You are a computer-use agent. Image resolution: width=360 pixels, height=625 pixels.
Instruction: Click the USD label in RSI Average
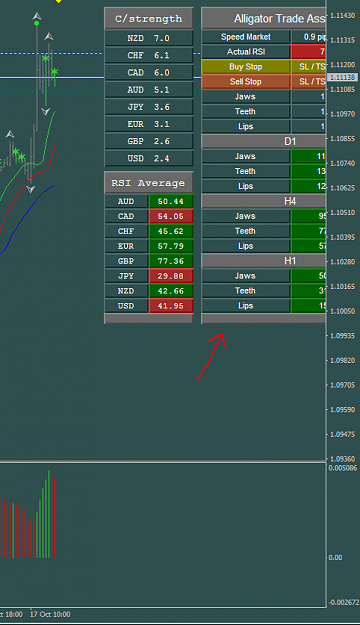126,306
